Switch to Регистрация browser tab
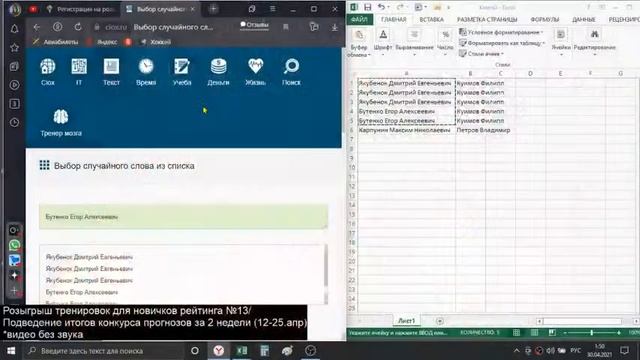The height and width of the screenshot is (360, 640). (x=82, y=9)
